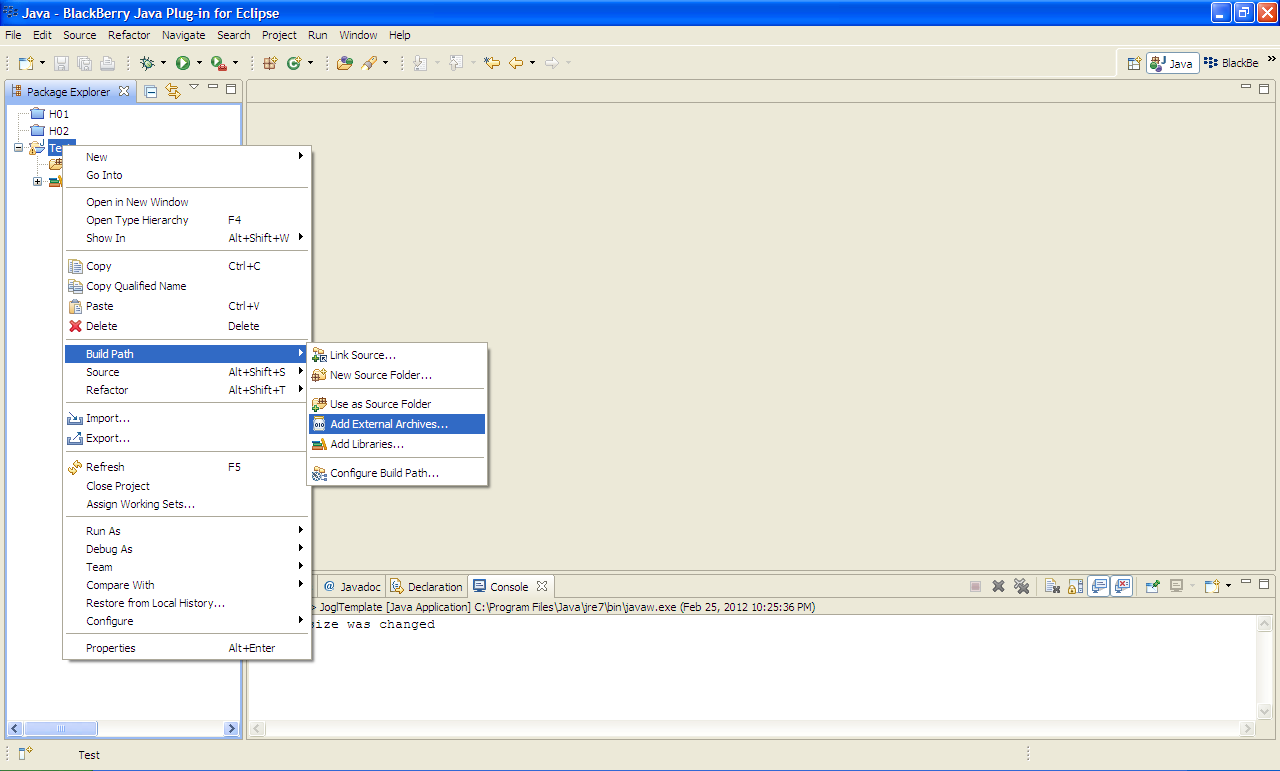The image size is (1280, 771).
Task: Close the Console tab with its X
Action: point(542,587)
